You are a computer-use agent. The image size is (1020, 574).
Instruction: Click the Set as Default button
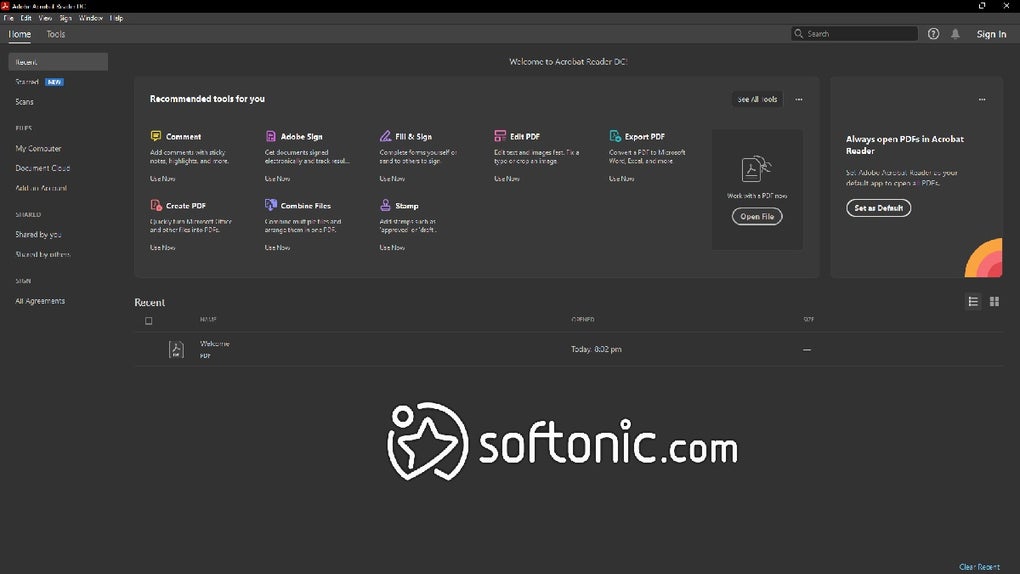(878, 208)
